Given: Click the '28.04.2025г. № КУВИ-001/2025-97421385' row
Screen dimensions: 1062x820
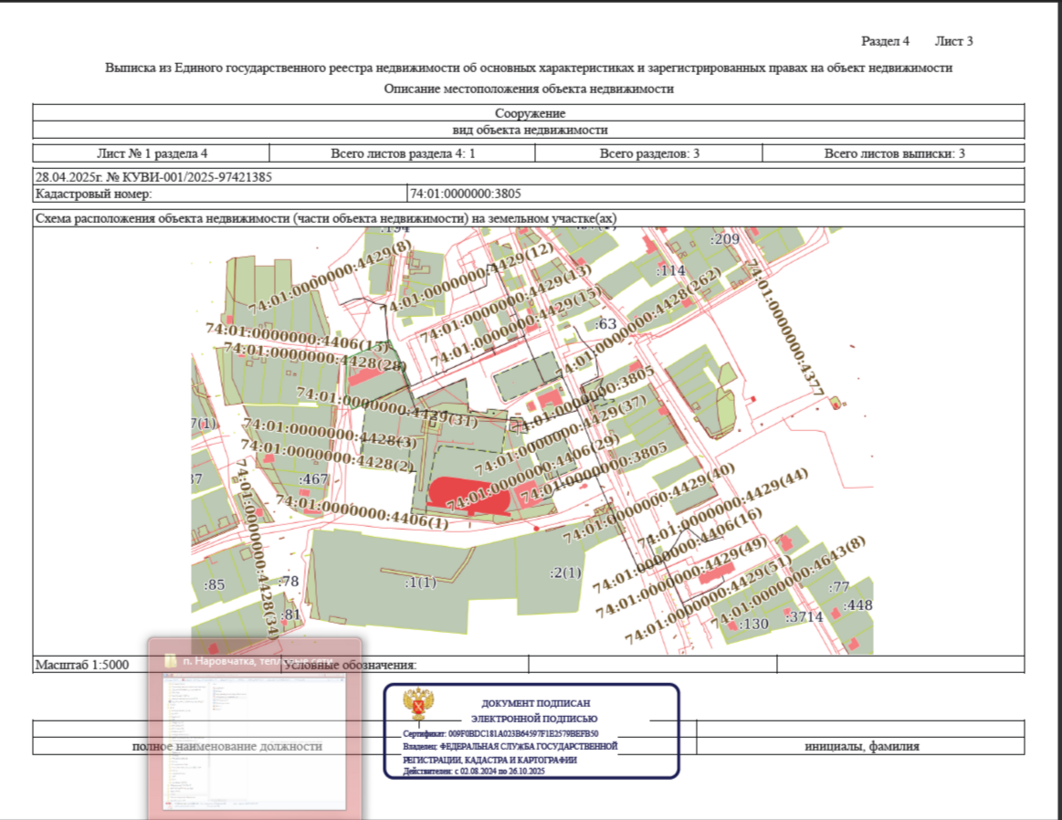Looking at the screenshot, I should click(x=529, y=177).
